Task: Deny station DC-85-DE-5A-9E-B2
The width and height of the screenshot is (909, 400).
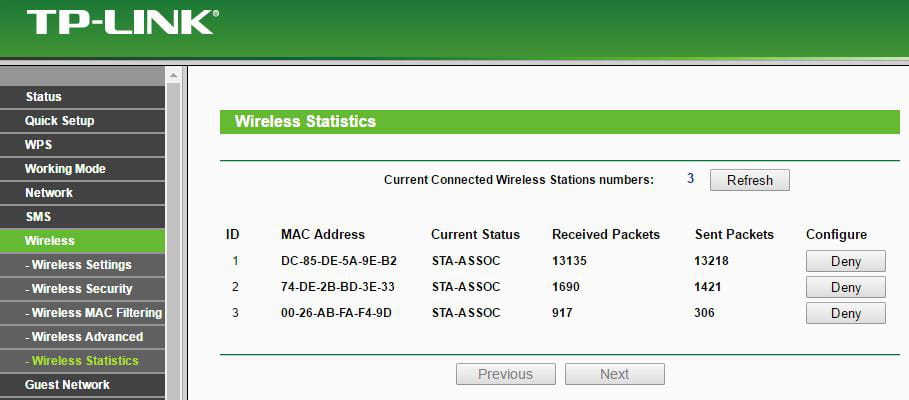Action: 846,261
